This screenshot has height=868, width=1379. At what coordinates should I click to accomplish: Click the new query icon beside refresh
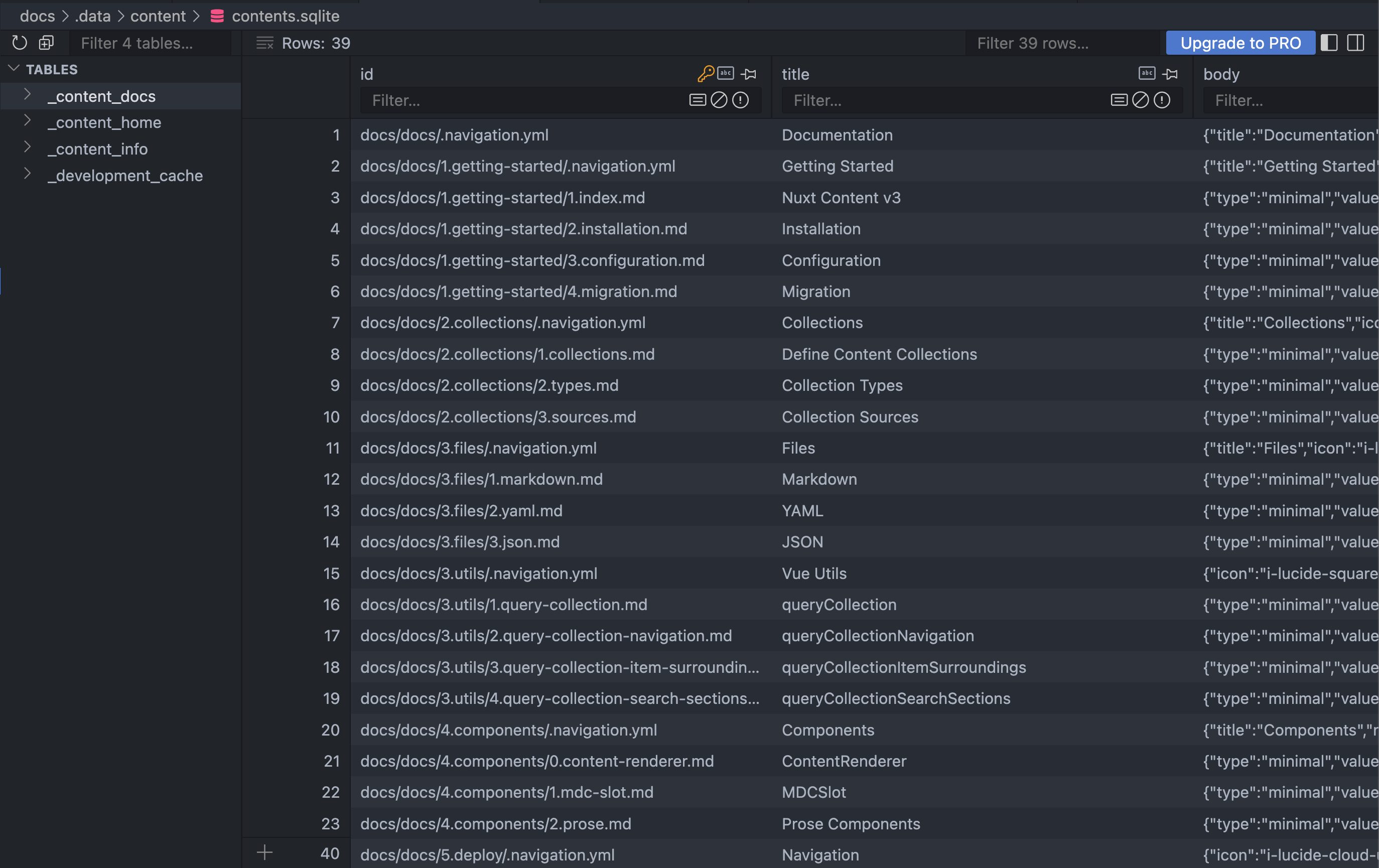click(46, 43)
